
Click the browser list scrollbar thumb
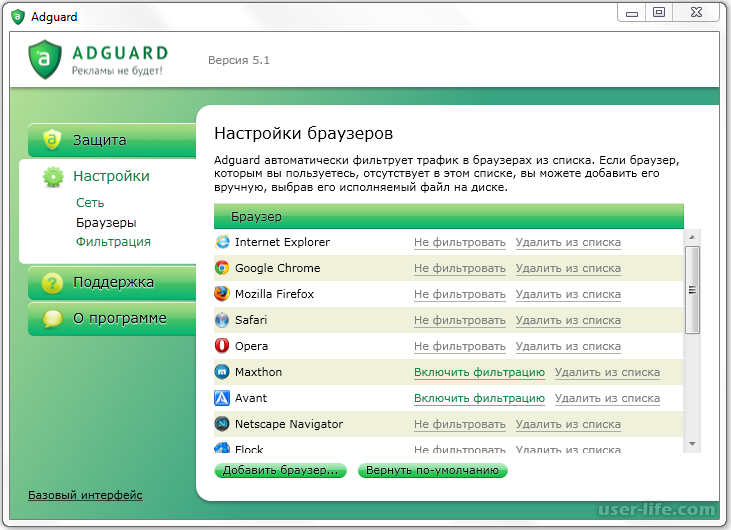(x=692, y=290)
